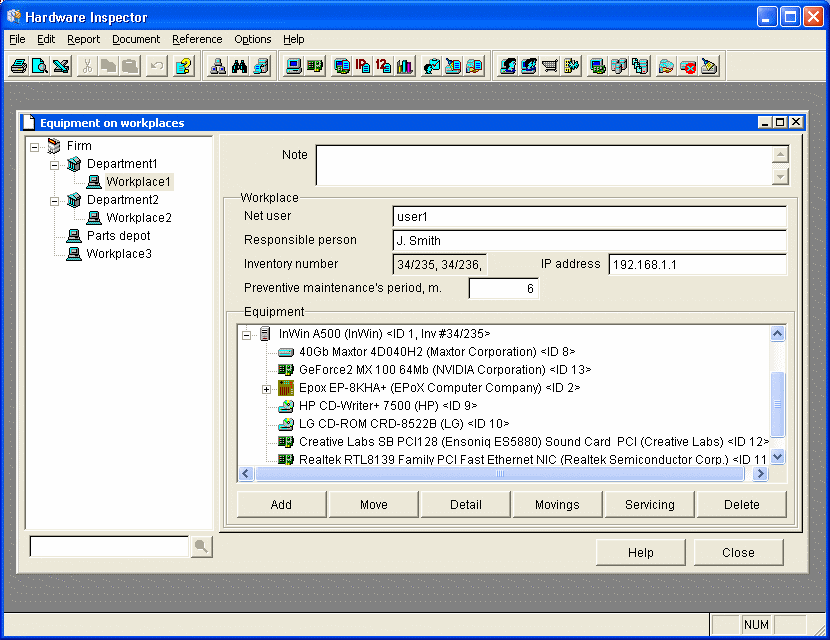Open the File menu

tap(17, 39)
